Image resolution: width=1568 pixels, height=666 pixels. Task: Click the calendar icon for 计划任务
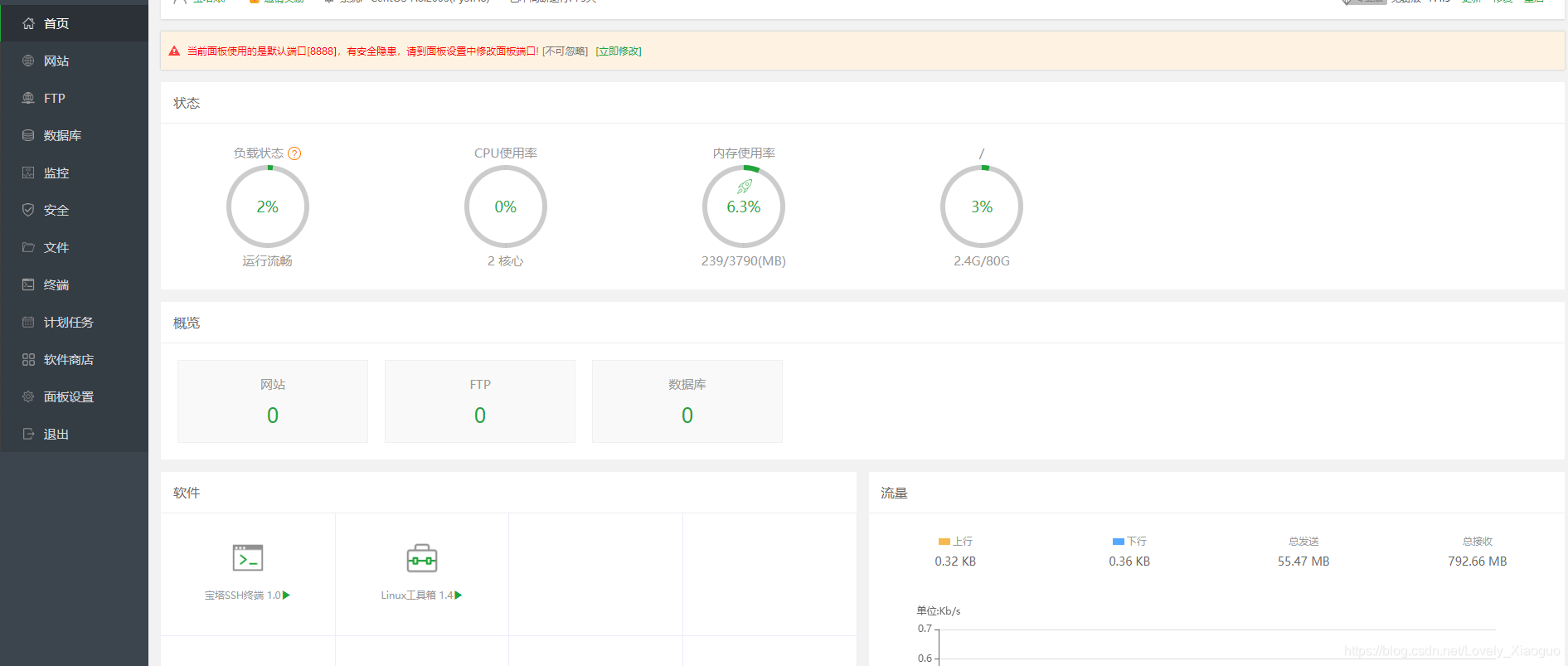28,322
